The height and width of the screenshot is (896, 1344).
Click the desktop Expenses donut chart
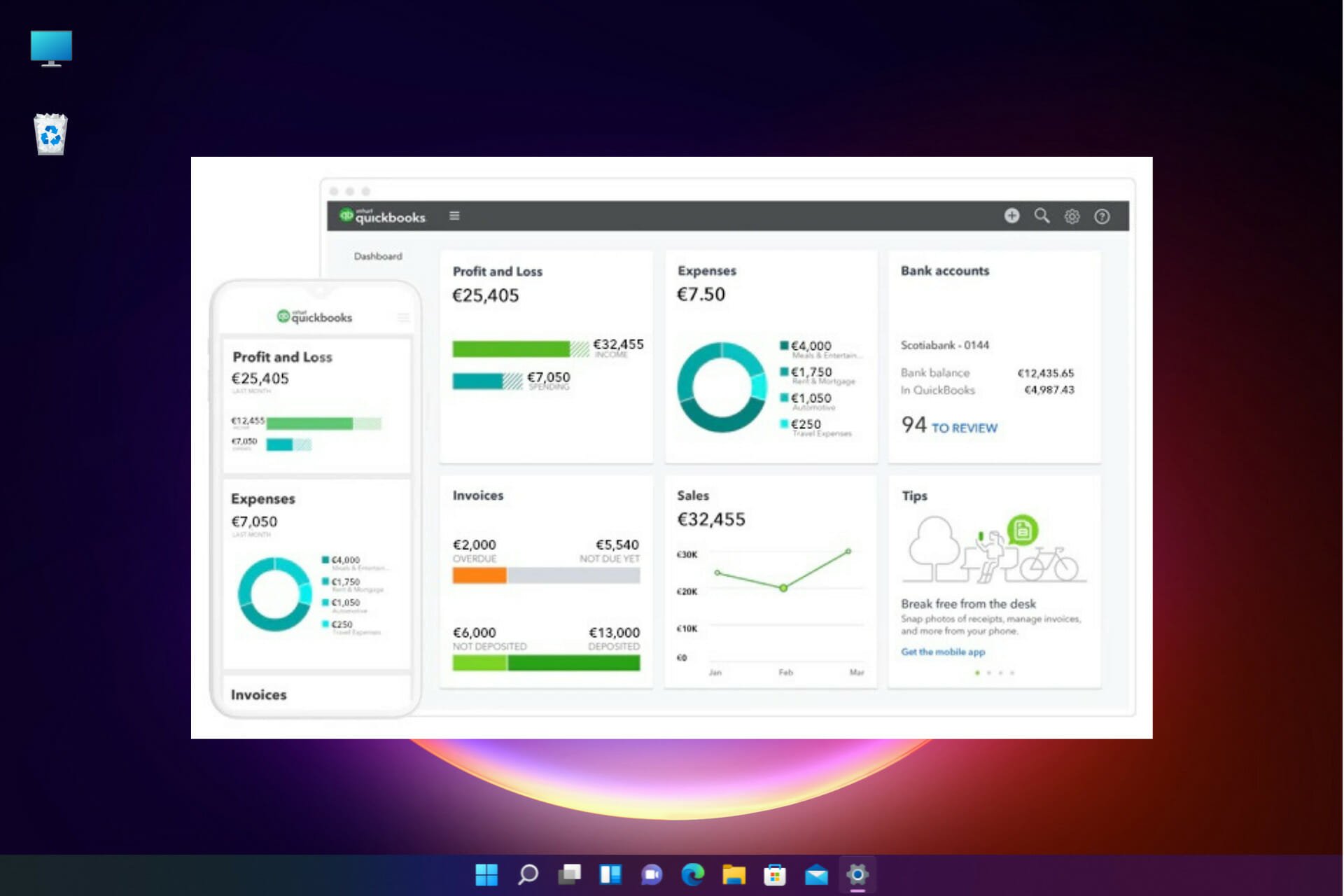click(x=722, y=387)
